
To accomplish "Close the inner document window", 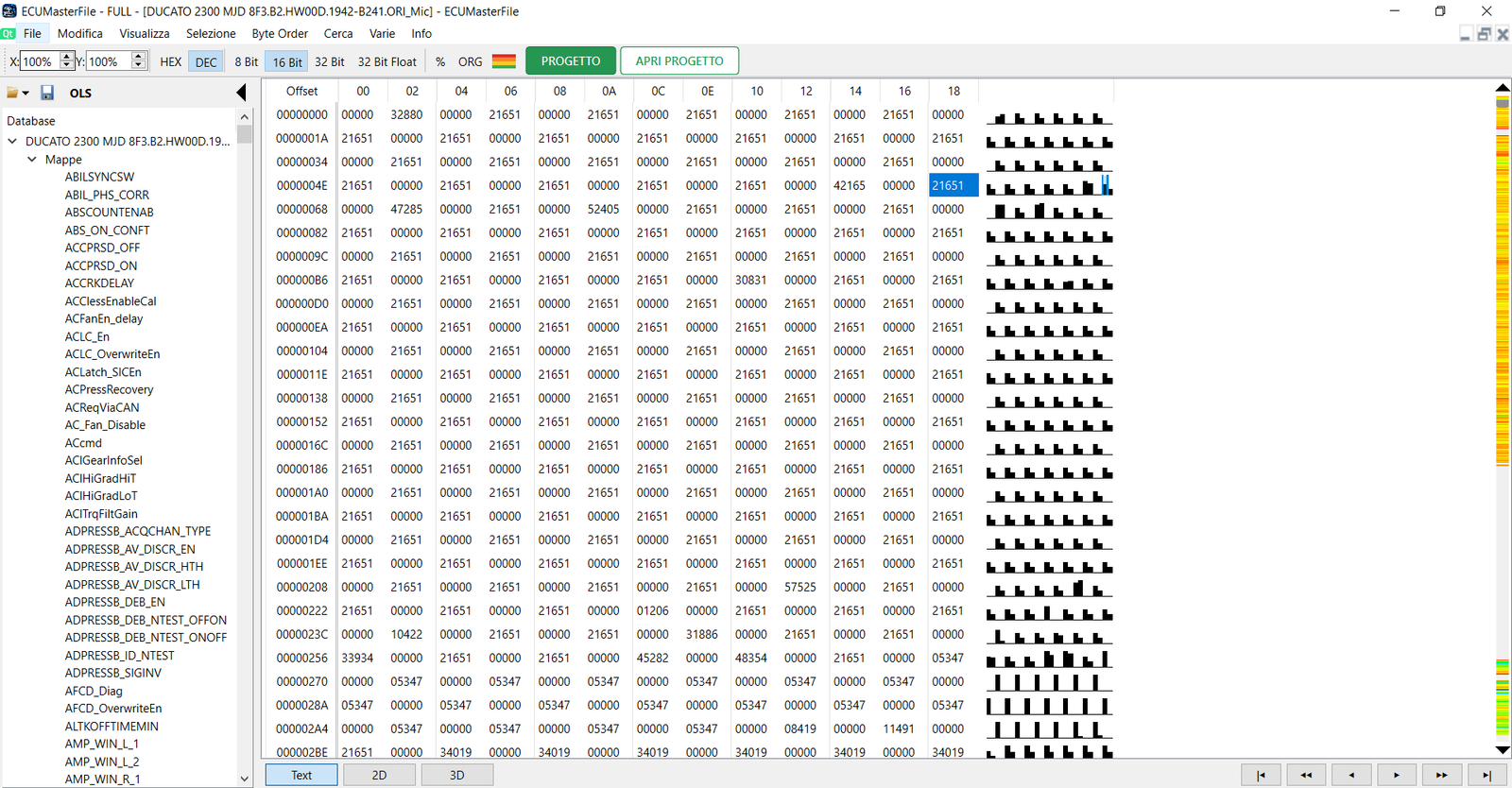I will pyautogui.click(x=1503, y=34).
